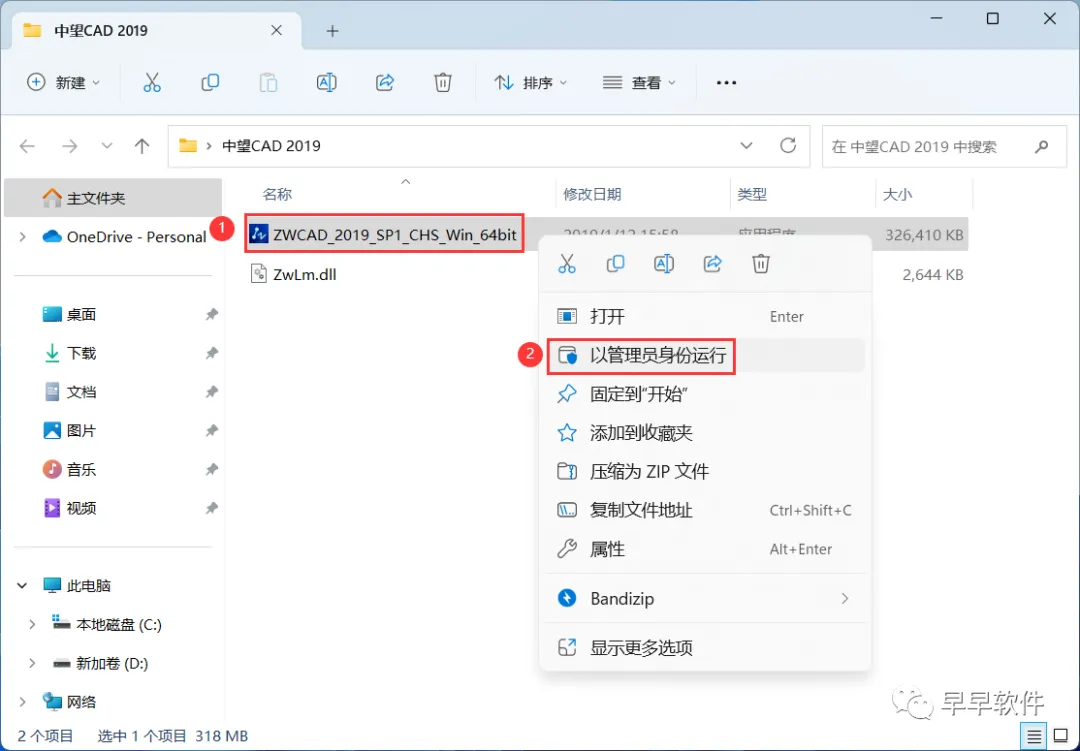The image size is (1080, 751).
Task: Click Cut icon in the context menu
Action: [x=567, y=264]
